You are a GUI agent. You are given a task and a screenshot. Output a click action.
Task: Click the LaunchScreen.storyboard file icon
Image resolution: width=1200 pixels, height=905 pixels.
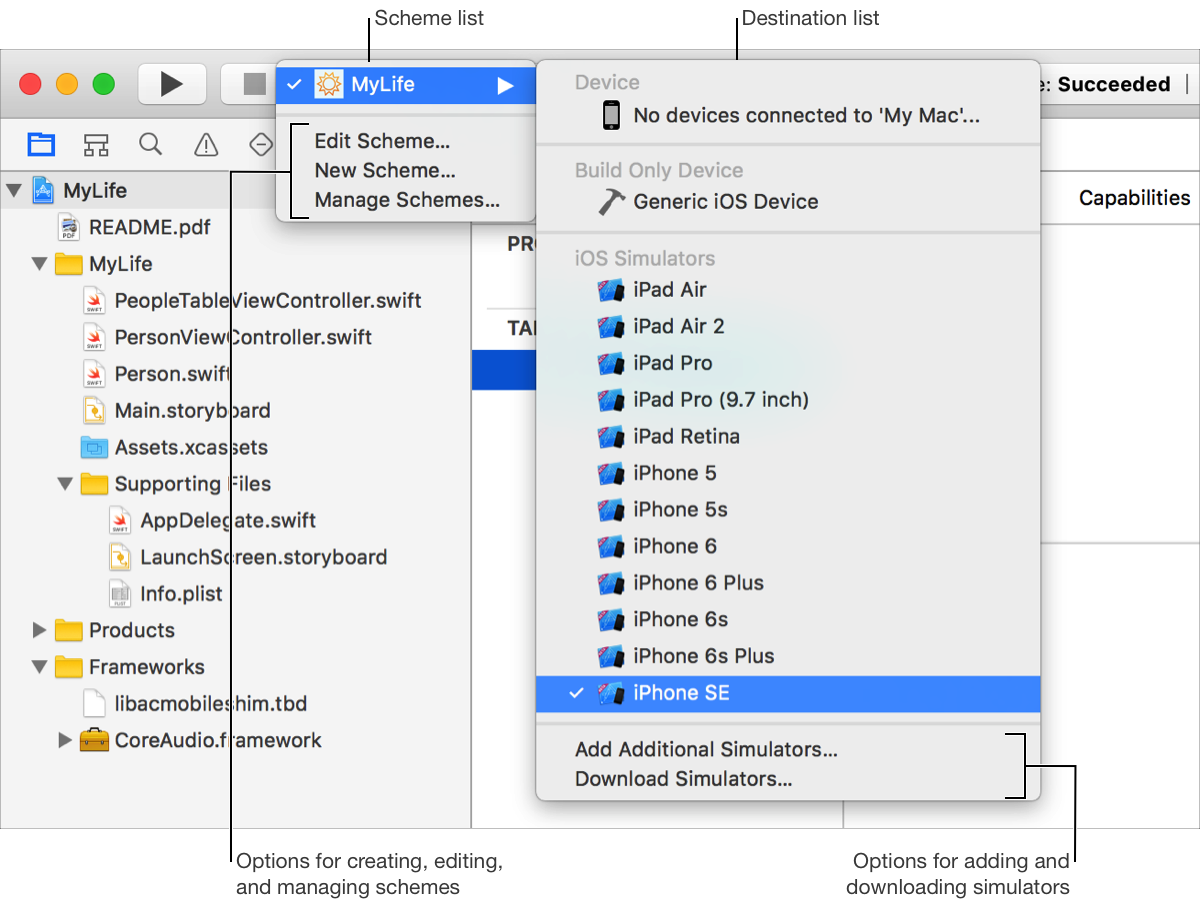pyautogui.click(x=120, y=557)
